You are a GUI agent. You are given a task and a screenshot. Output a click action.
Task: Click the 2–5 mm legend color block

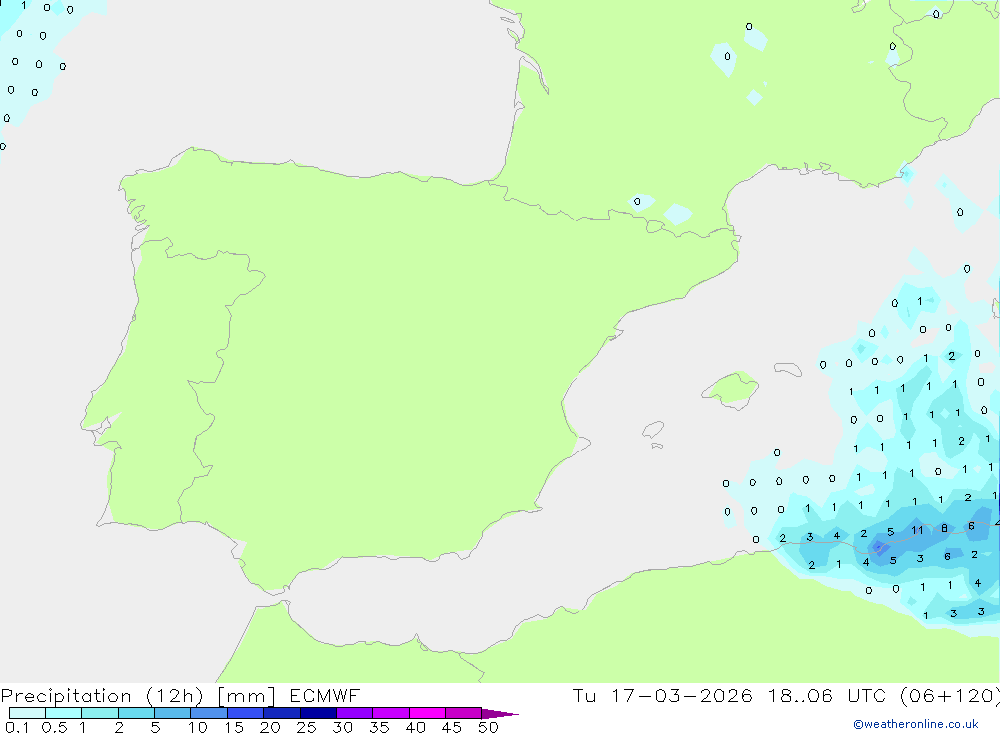[136, 713]
